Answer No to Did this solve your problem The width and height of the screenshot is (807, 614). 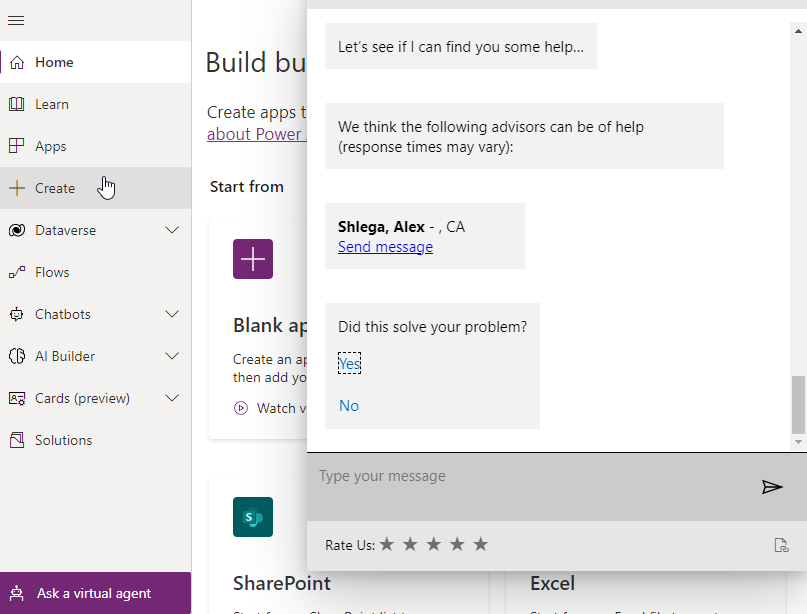[349, 406]
